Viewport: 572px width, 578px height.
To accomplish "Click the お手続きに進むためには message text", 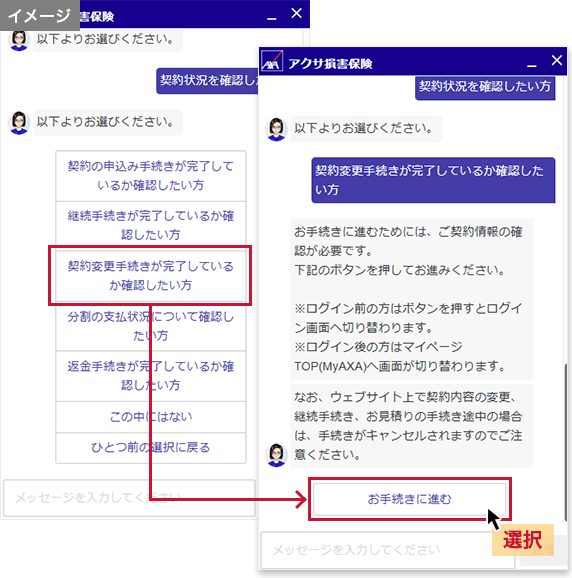I will click(412, 299).
